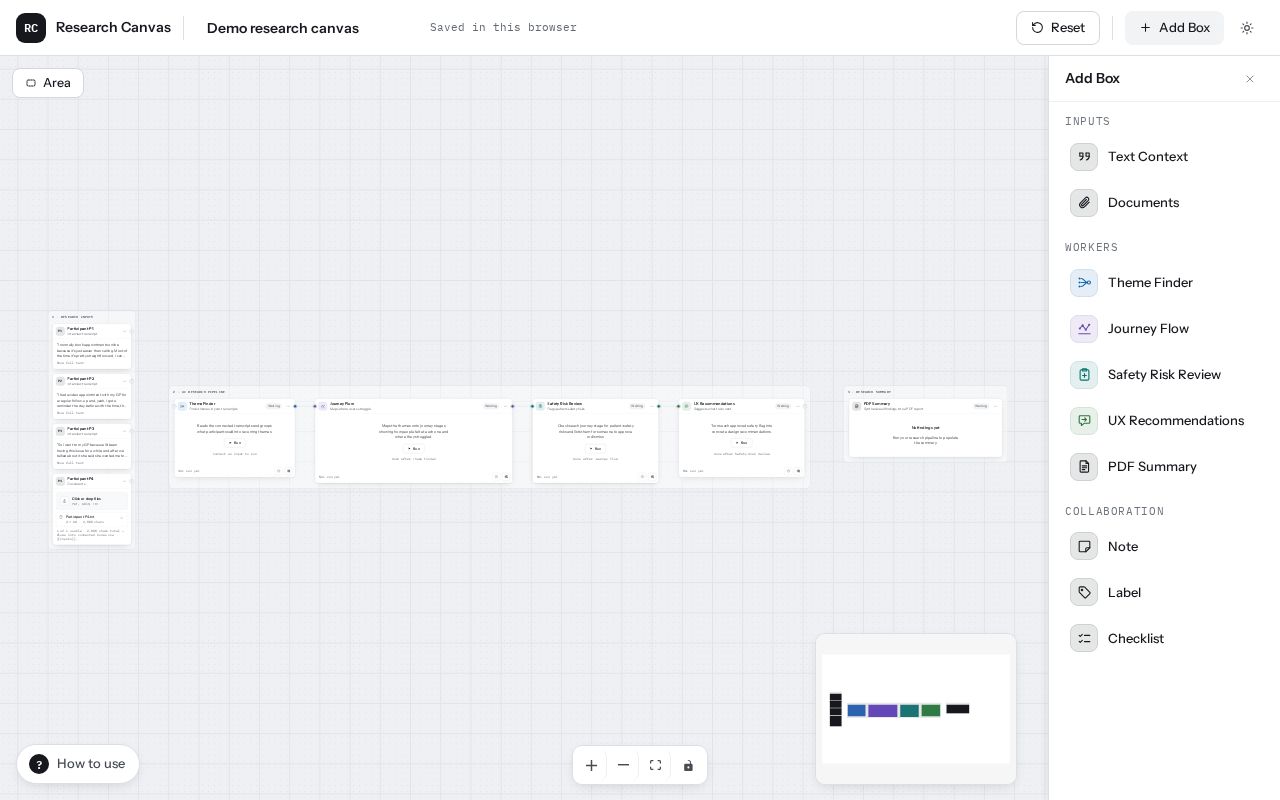The image size is (1280, 800).
Task: Edit the Demo research canvas title
Action: [x=283, y=28]
